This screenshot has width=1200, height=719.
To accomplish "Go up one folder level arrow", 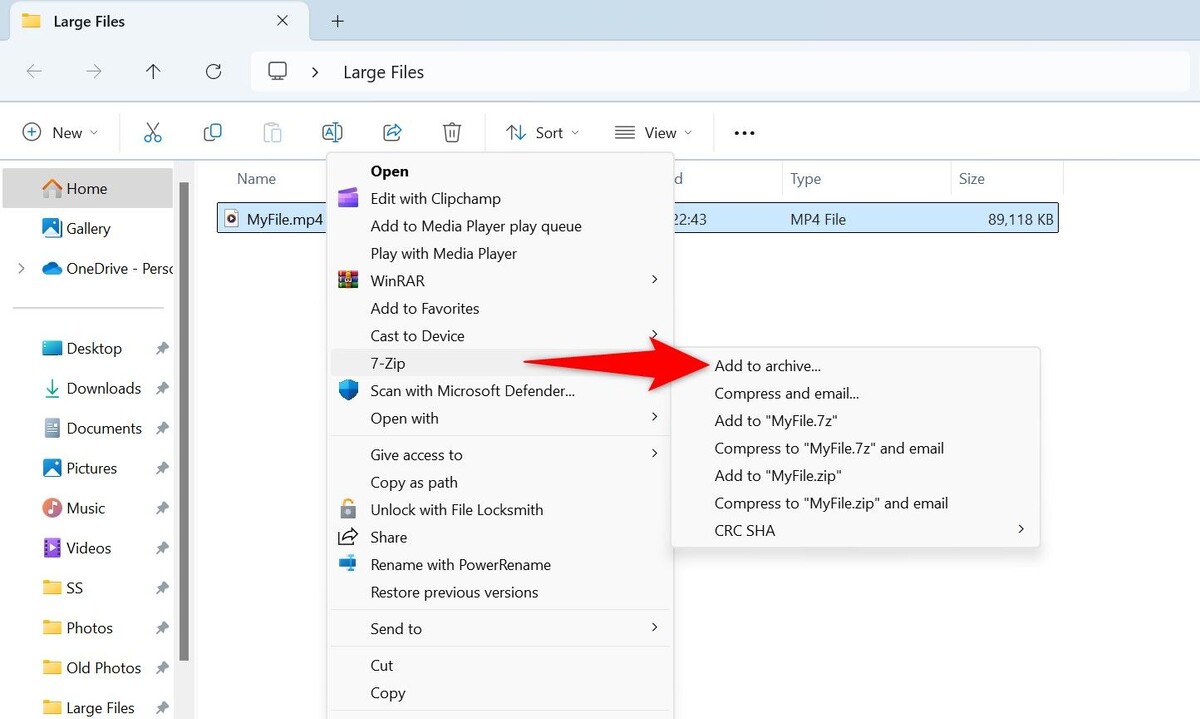I will pyautogui.click(x=153, y=71).
